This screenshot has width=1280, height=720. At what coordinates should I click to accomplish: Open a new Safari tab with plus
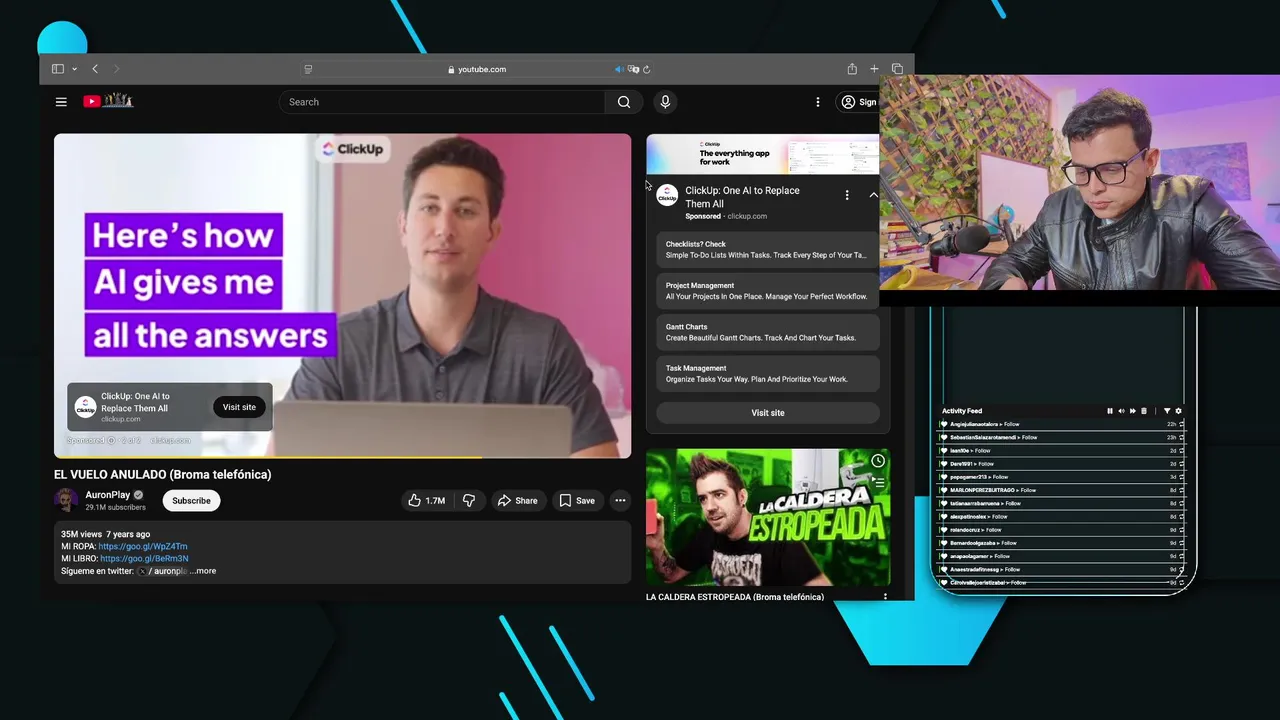tap(874, 69)
